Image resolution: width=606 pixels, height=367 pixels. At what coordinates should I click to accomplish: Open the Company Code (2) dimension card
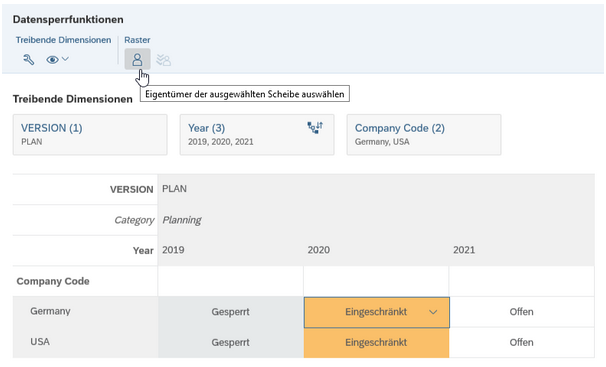[x=424, y=135]
